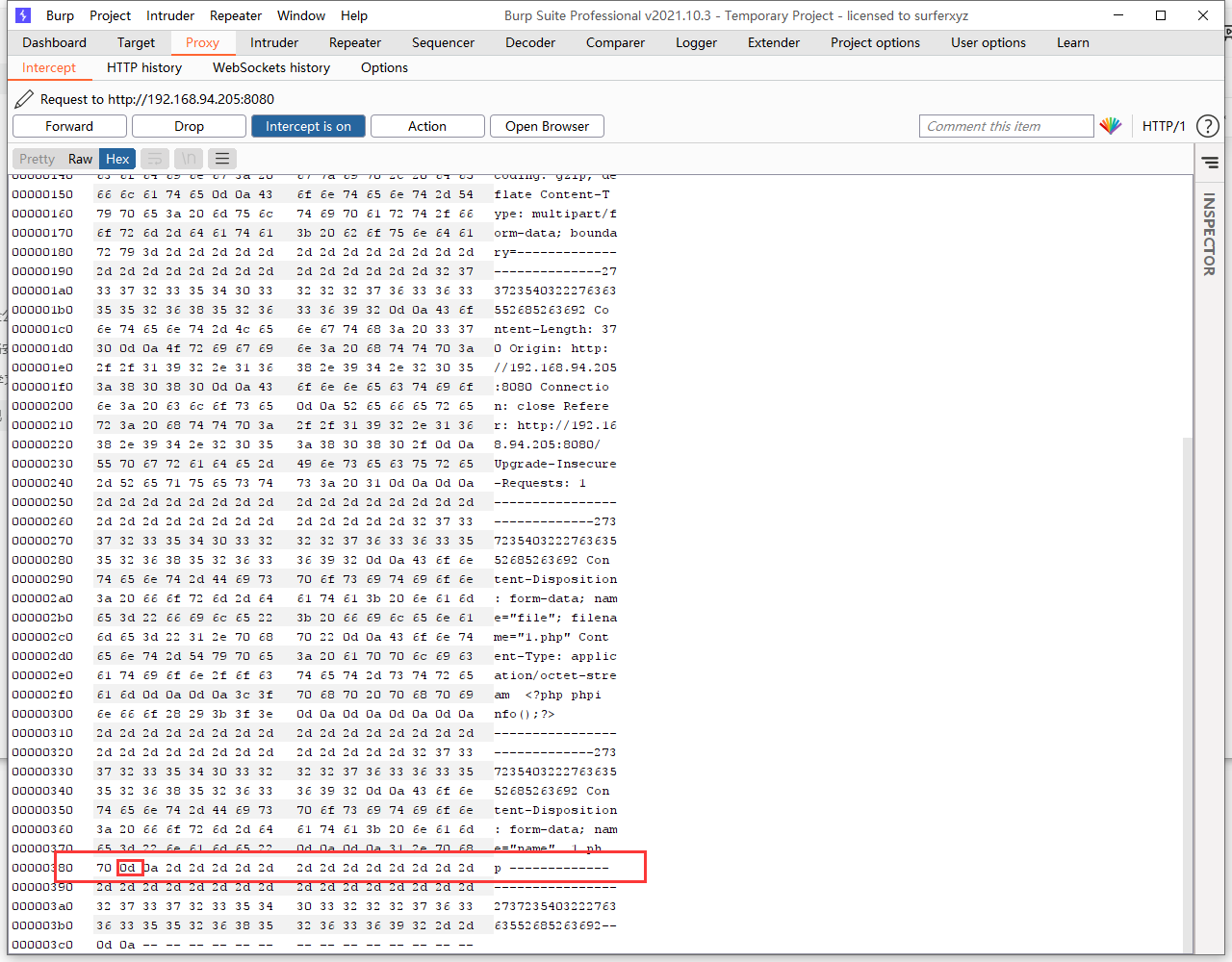
Task: Click the Drop button
Action: pos(189,126)
